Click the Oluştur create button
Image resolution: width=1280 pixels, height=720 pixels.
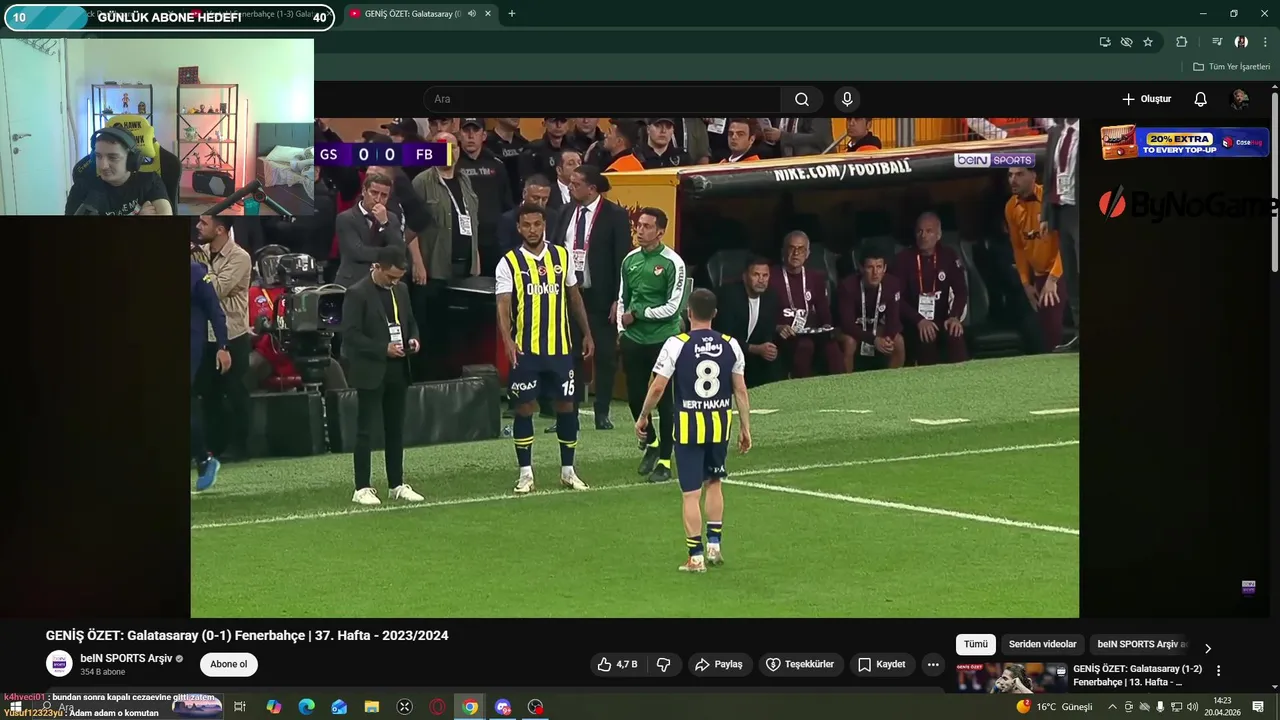(x=1146, y=99)
